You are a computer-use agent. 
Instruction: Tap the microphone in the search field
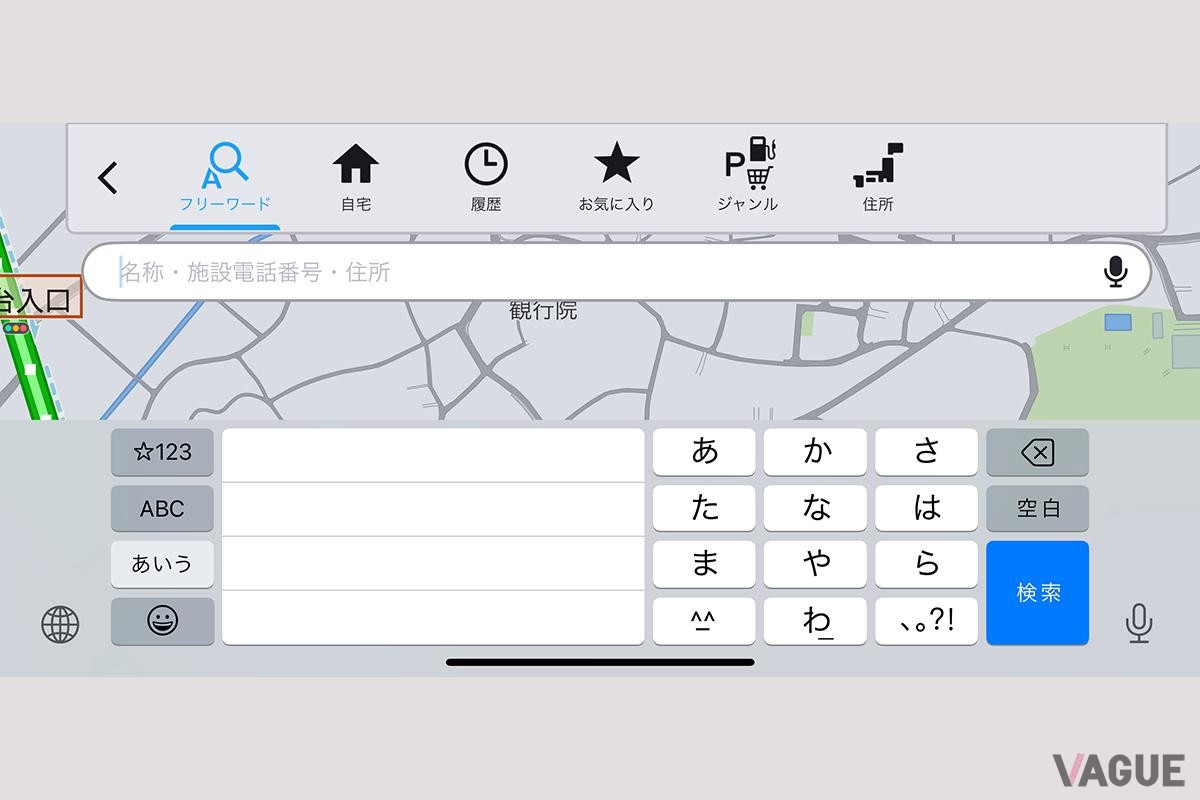pos(1116,271)
